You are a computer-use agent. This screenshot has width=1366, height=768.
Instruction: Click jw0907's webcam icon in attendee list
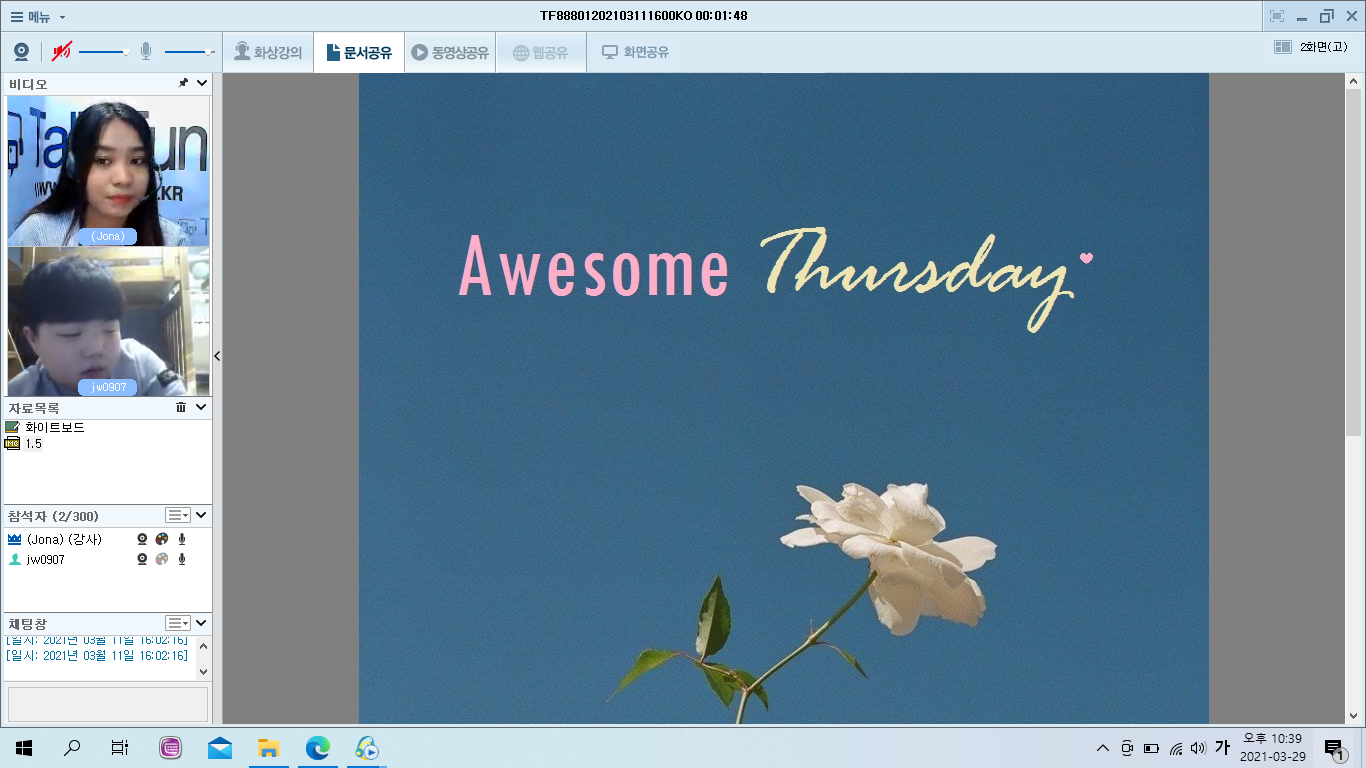tap(142, 560)
